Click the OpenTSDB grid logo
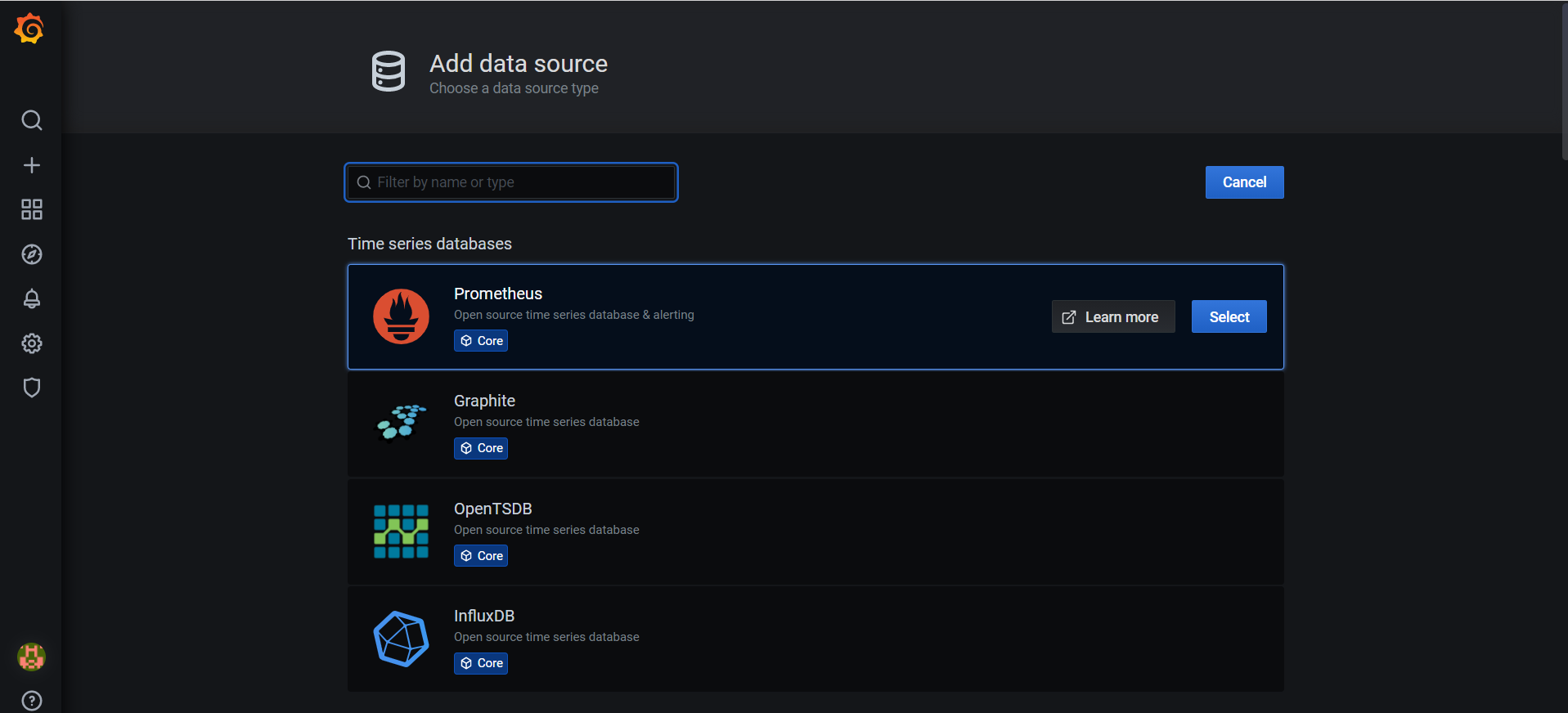This screenshot has height=713, width=1568. (401, 531)
